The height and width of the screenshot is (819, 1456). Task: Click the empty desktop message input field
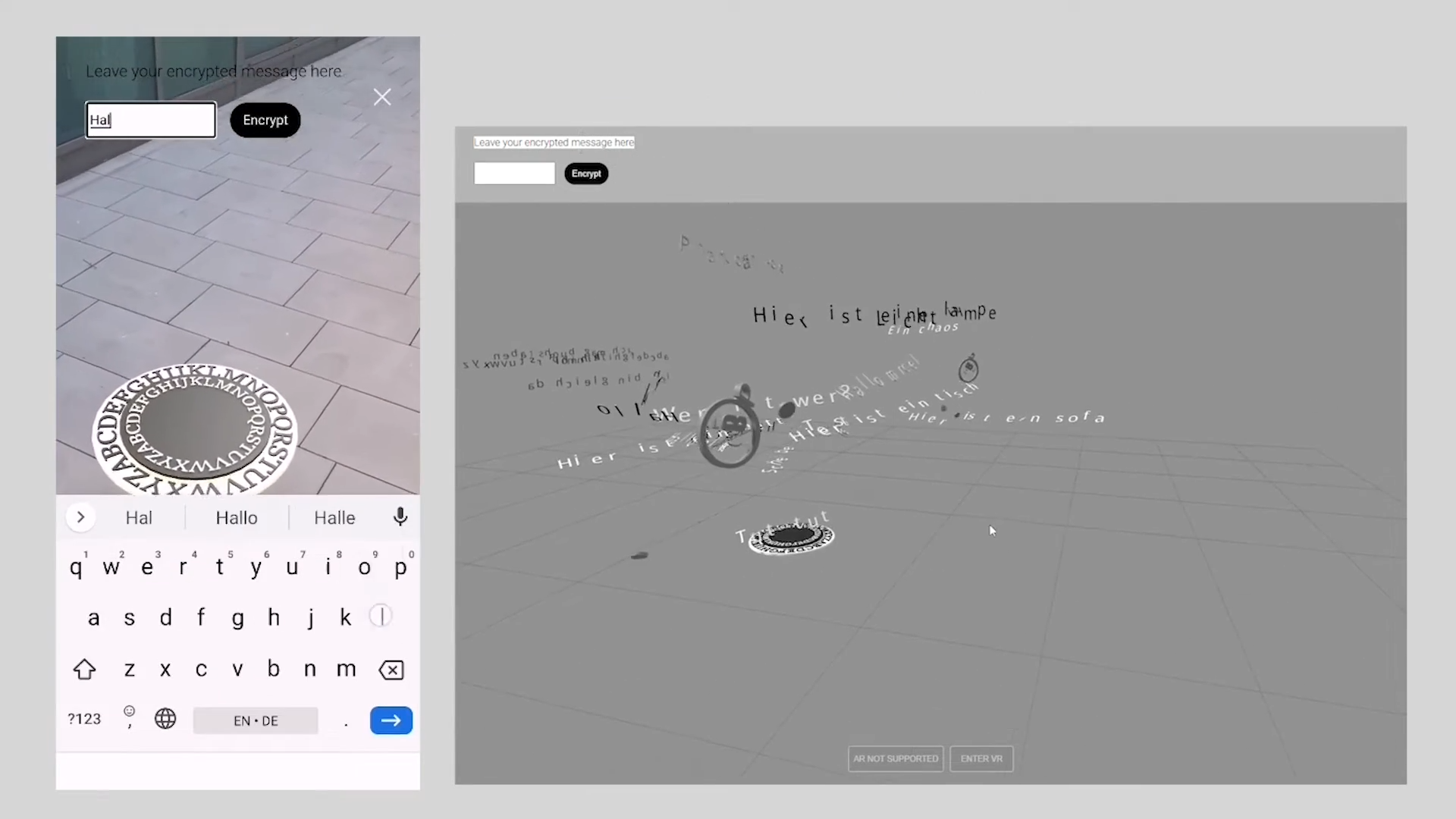pos(514,174)
